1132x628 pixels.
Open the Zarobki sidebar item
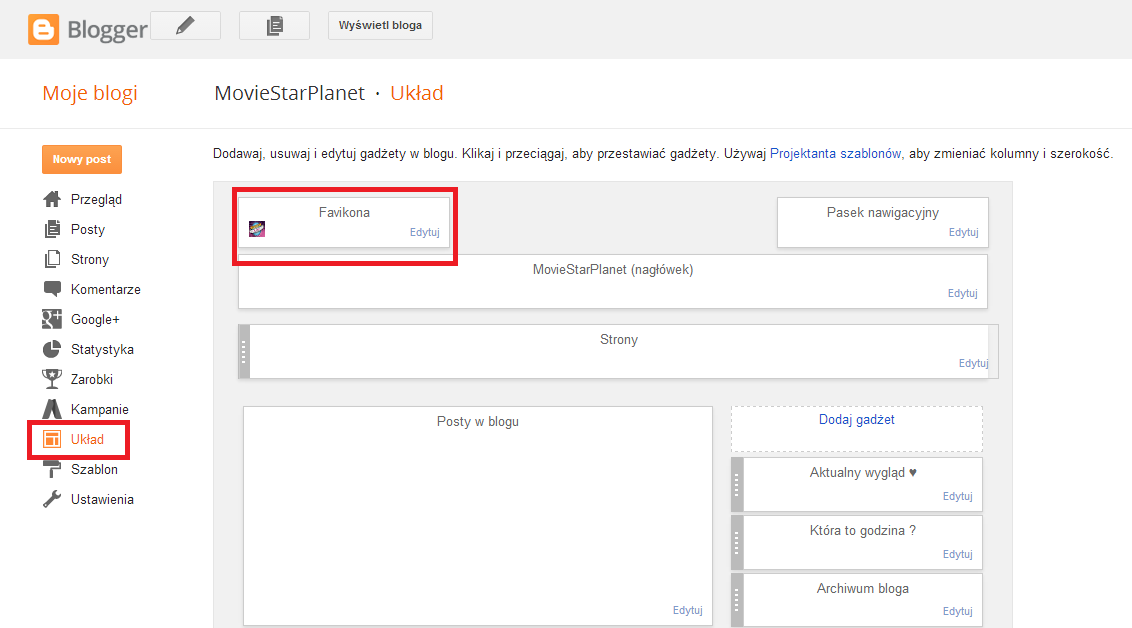[x=92, y=379]
